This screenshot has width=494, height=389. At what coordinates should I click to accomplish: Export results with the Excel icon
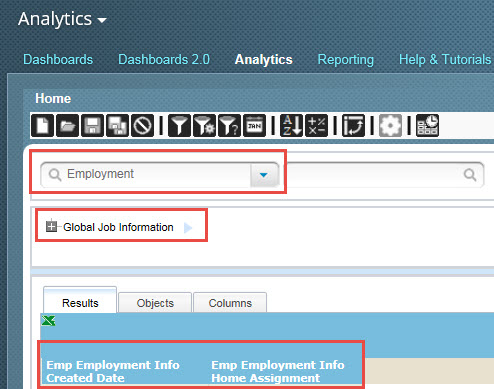pyautogui.click(x=49, y=321)
